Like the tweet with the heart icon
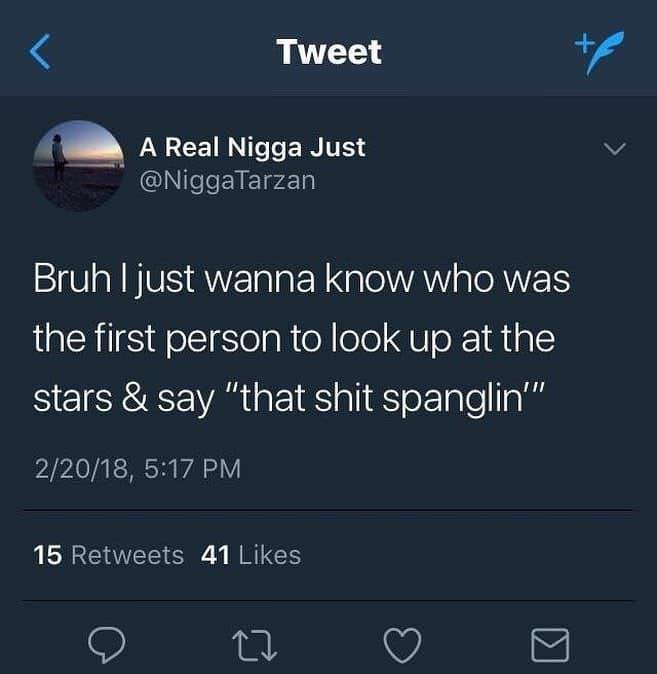This screenshot has height=674, width=657. (402, 645)
